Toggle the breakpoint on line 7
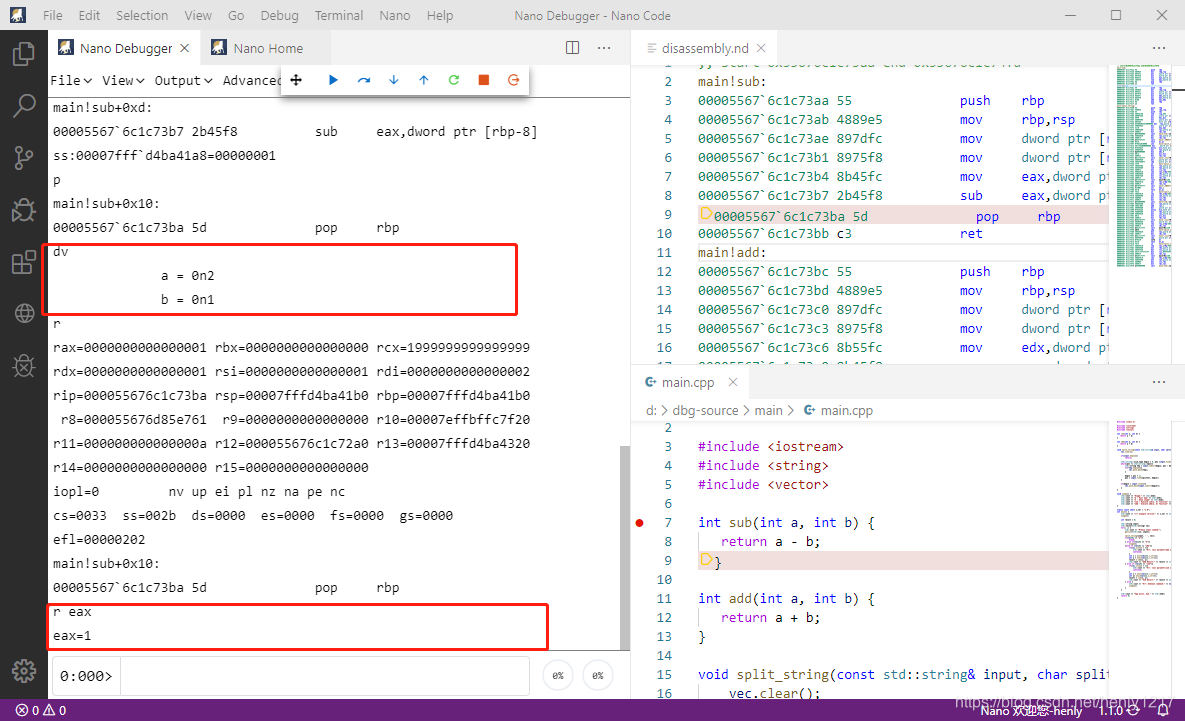1185x721 pixels. pos(640,523)
